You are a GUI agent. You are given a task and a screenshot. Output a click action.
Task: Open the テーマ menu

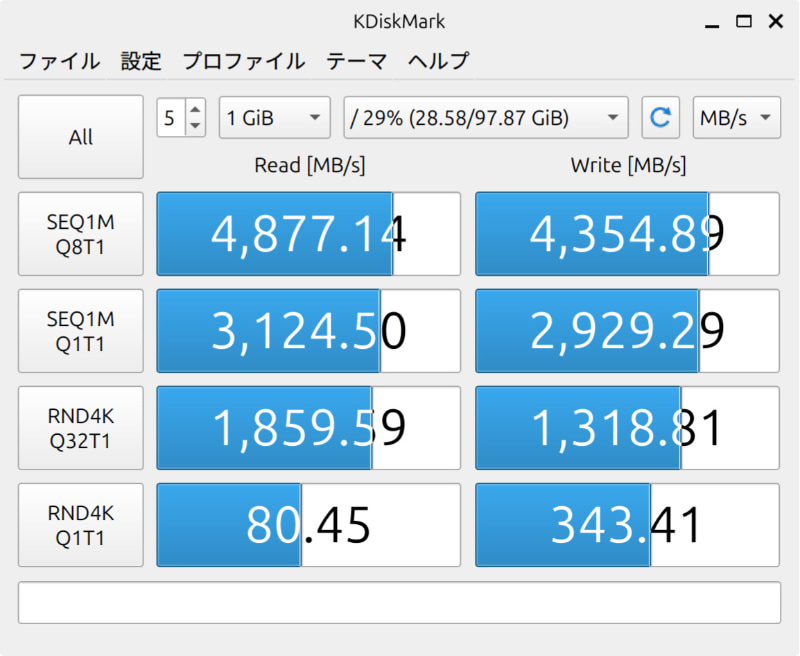(x=356, y=61)
